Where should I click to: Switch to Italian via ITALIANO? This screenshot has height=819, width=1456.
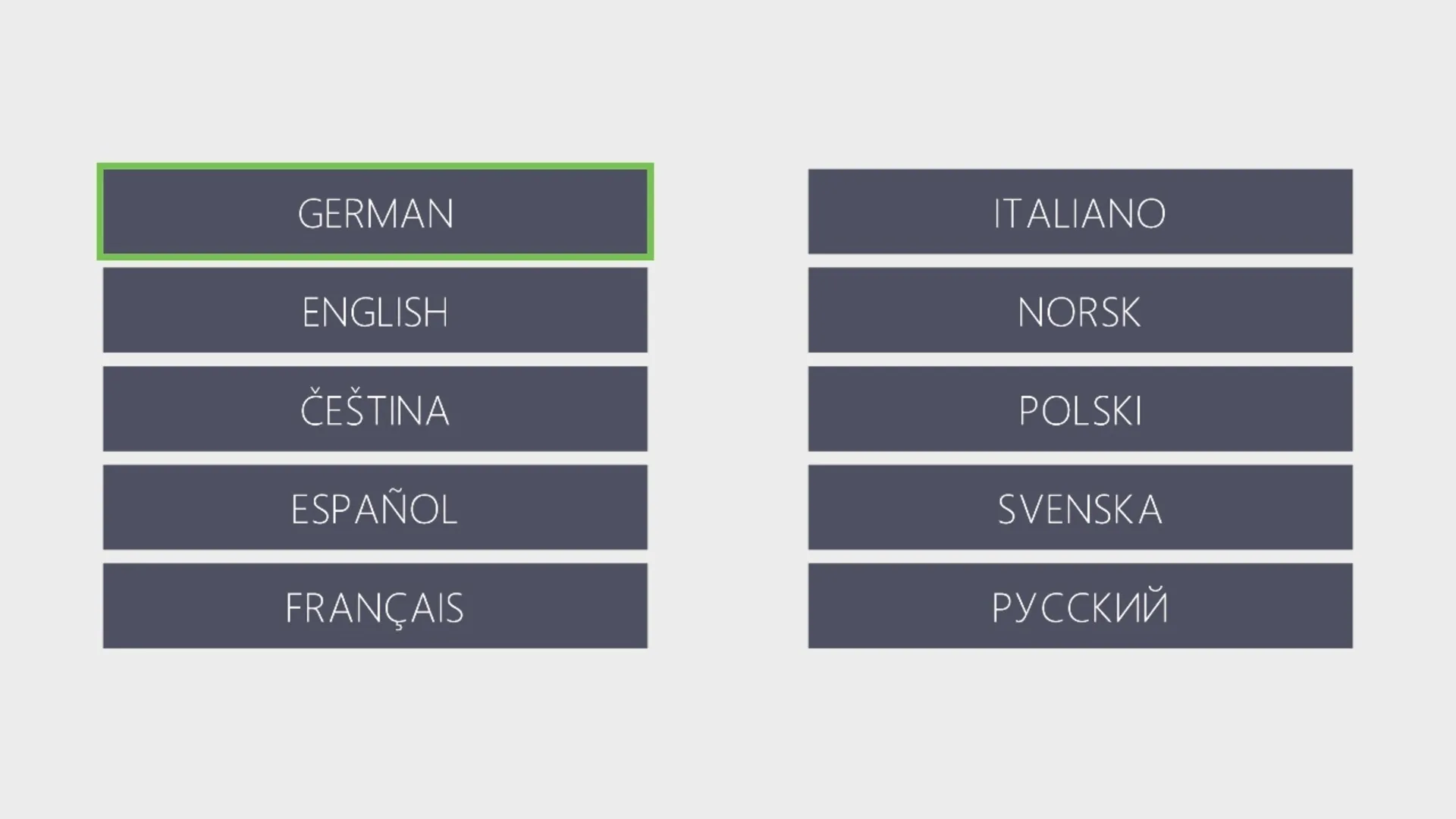point(1080,212)
